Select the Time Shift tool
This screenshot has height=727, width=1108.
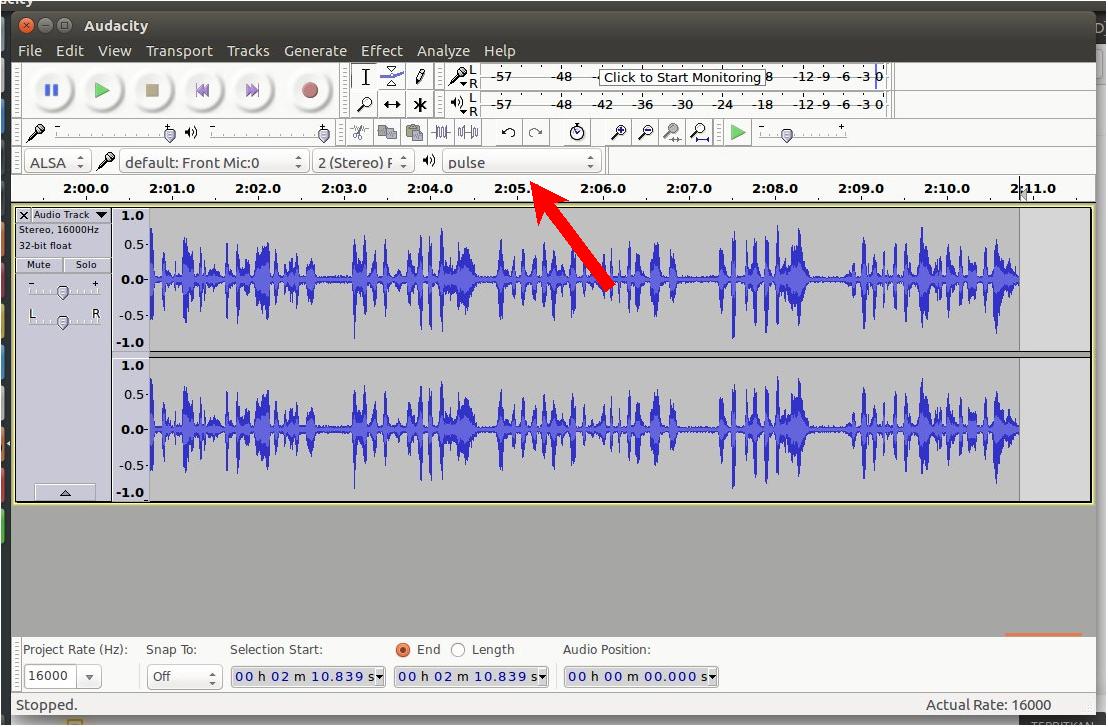pos(393,104)
